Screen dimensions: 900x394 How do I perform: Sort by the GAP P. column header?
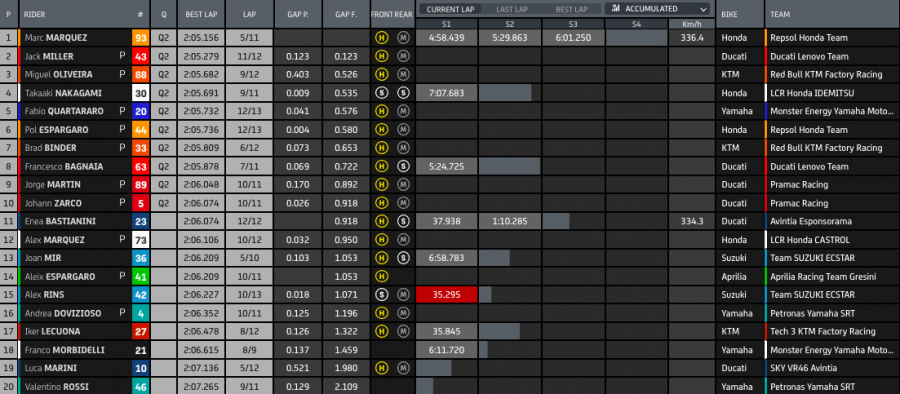tap(298, 14)
